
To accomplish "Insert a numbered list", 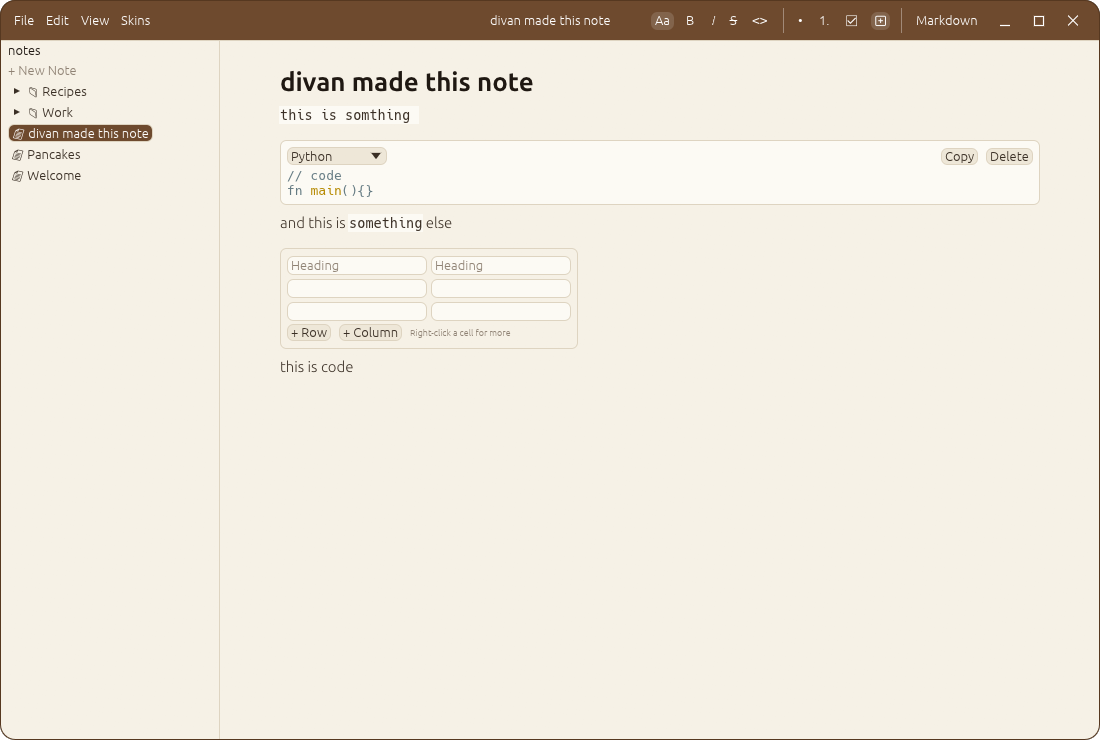I will click(x=824, y=20).
